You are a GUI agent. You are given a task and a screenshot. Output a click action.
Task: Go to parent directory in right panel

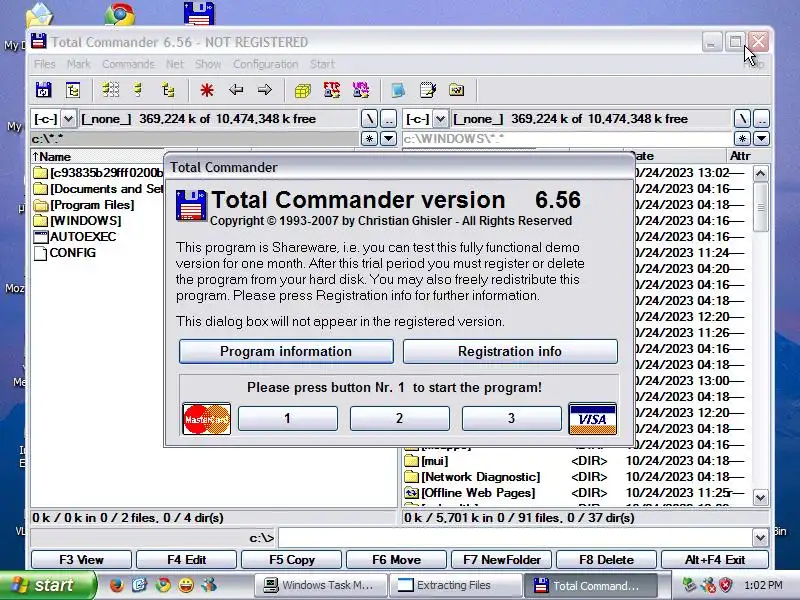pyautogui.click(x=761, y=119)
